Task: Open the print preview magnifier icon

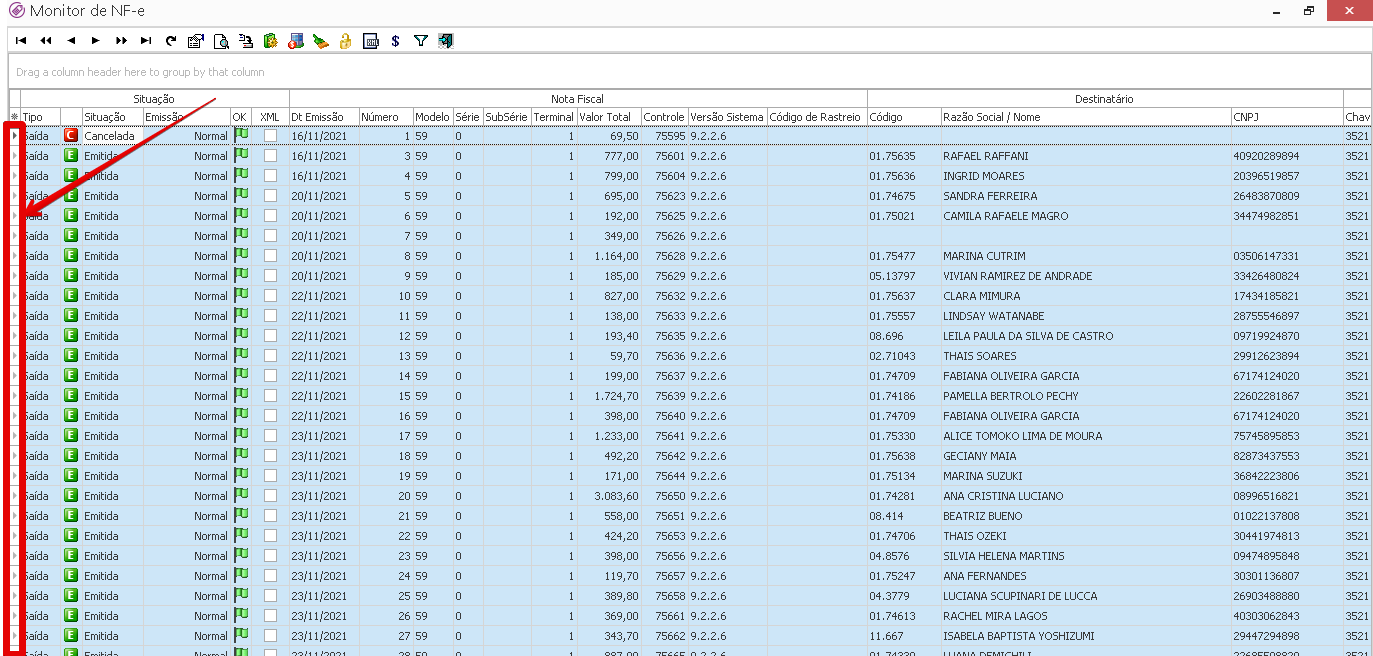Action: tap(221, 41)
